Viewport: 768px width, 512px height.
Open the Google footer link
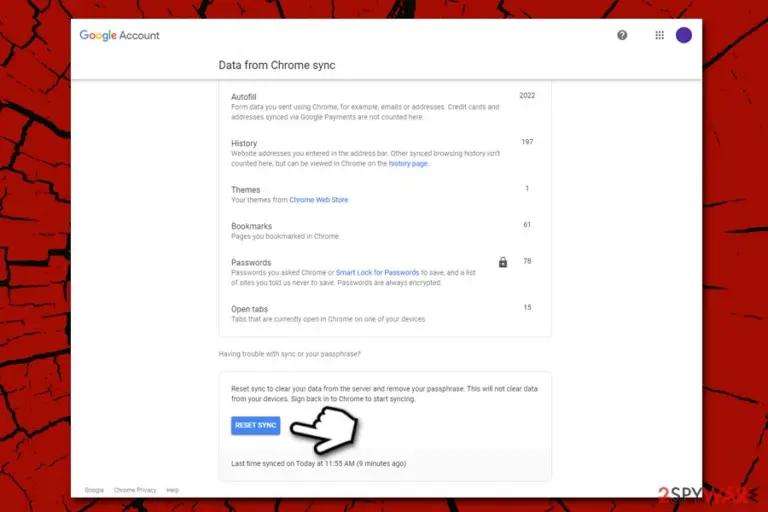(x=94, y=490)
